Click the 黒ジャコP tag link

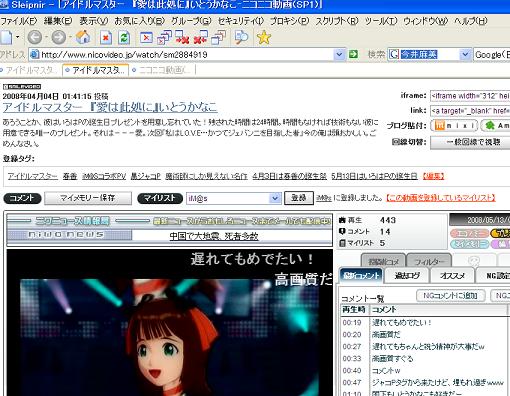145,176
